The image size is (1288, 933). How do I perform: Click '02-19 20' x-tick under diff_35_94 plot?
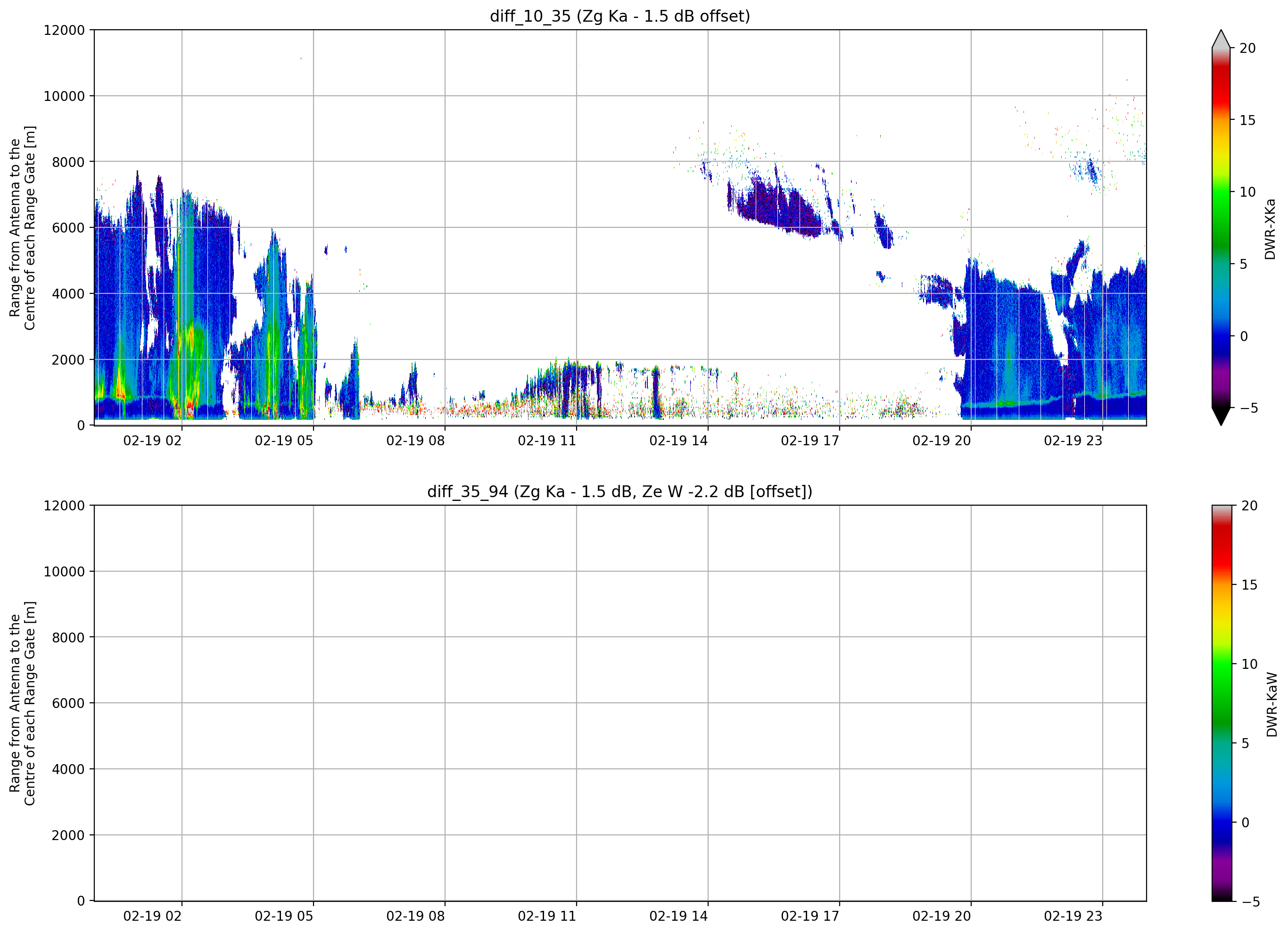click(941, 916)
